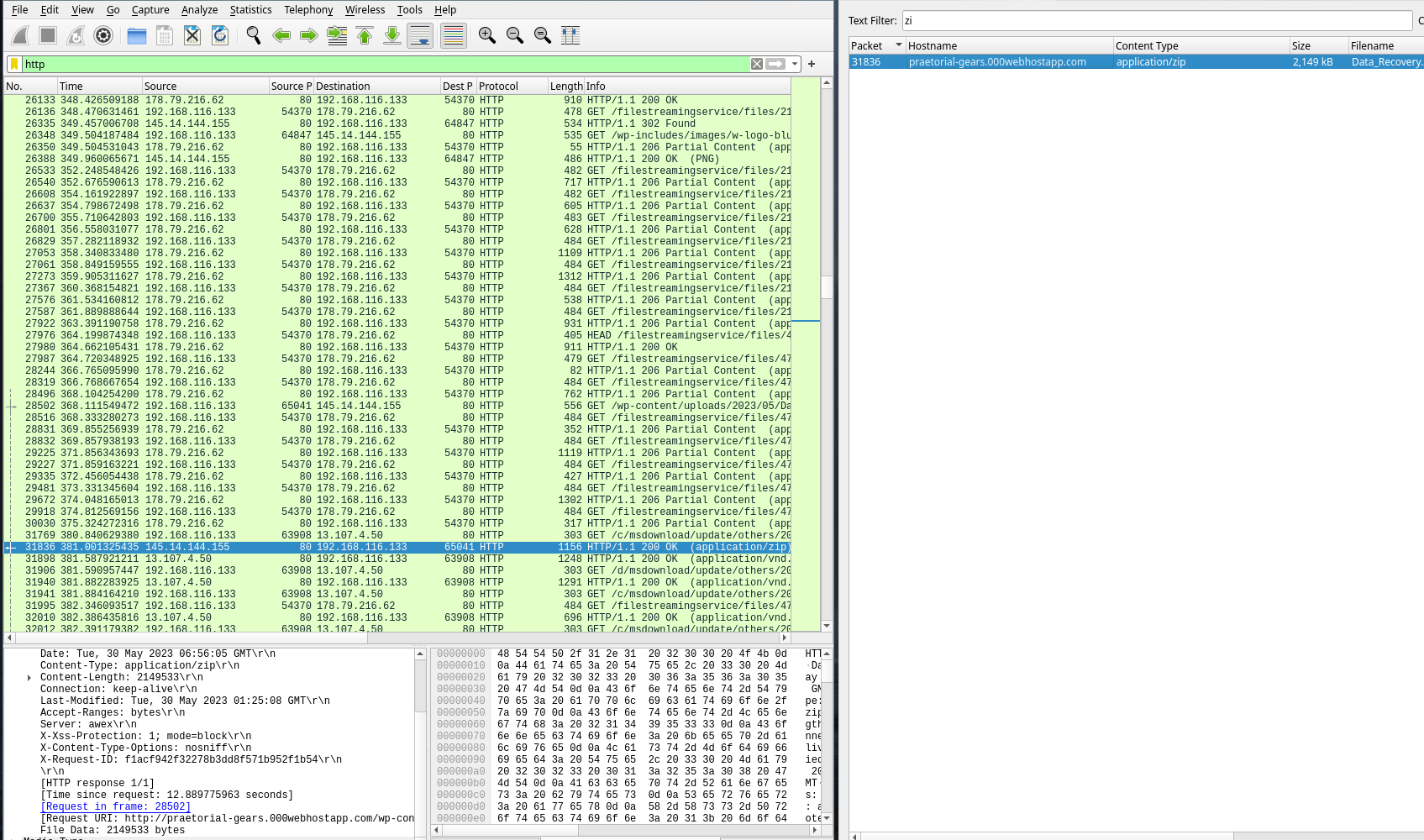Viewport: 1424px width, 840px height.
Task: Open the display filter history dropdown
Action: pyautogui.click(x=795, y=65)
